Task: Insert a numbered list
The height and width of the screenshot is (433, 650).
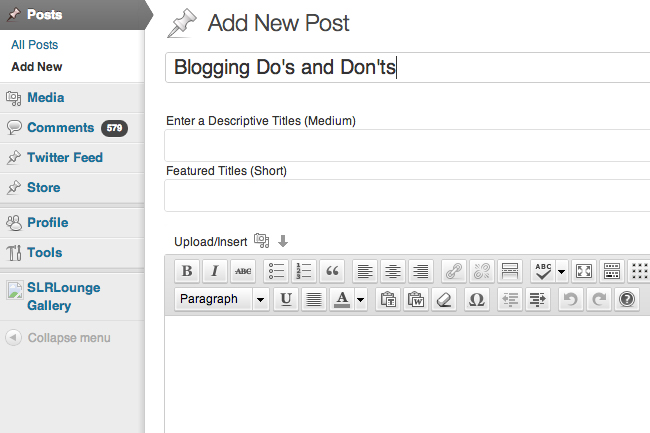Action: [304, 271]
